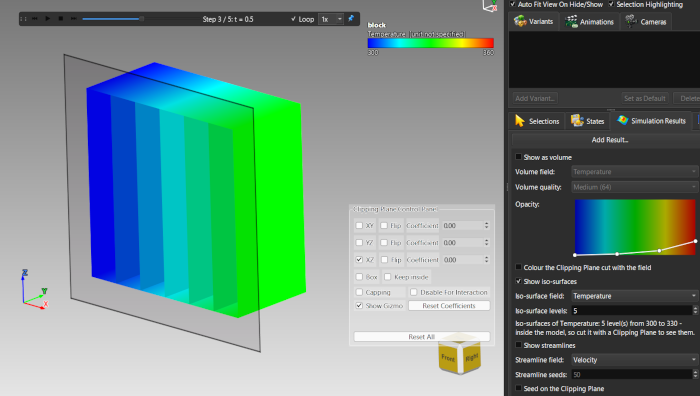
Task: Flip the XY clipping plane
Action: [x=384, y=225]
